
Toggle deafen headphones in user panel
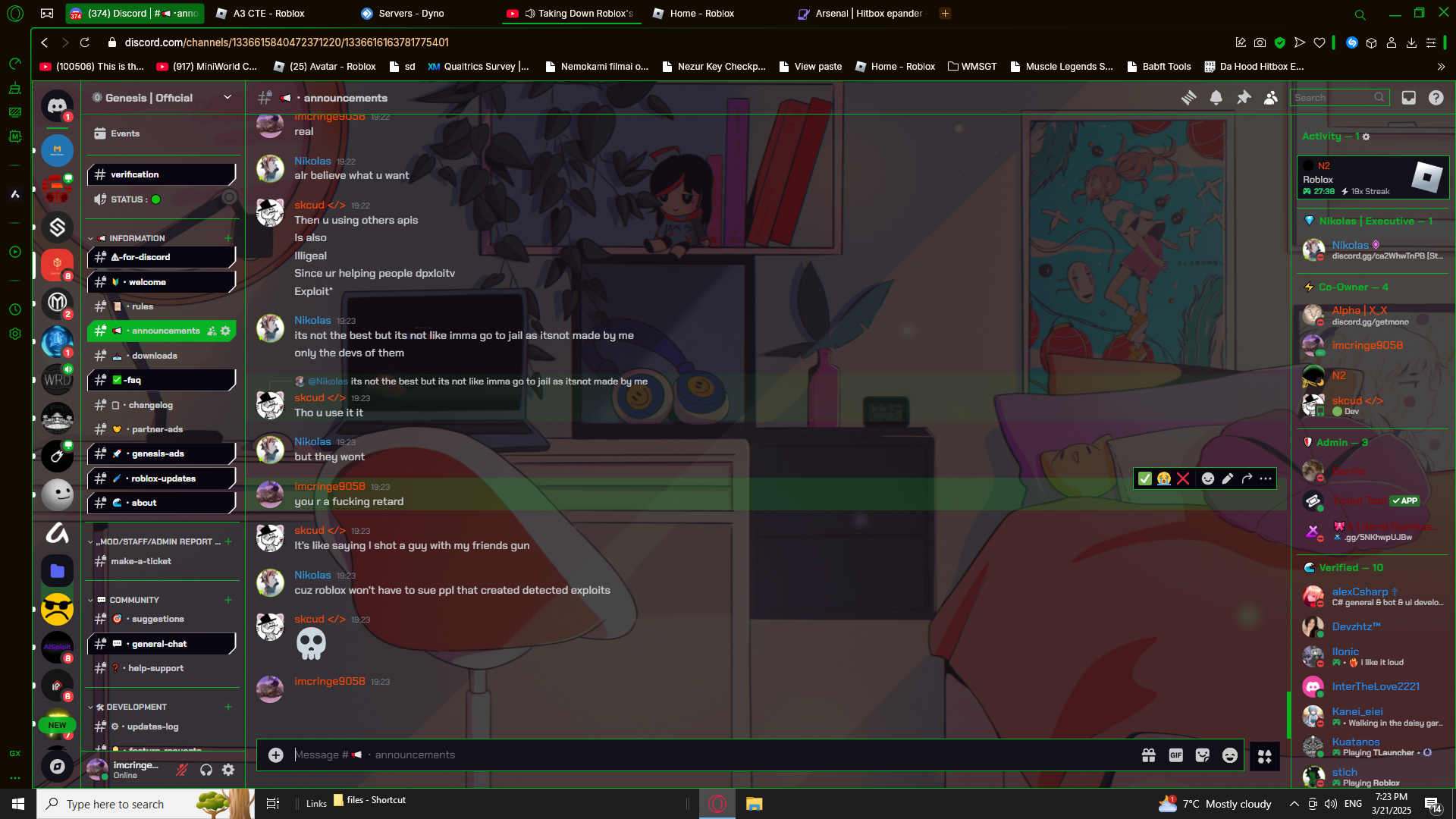(206, 770)
